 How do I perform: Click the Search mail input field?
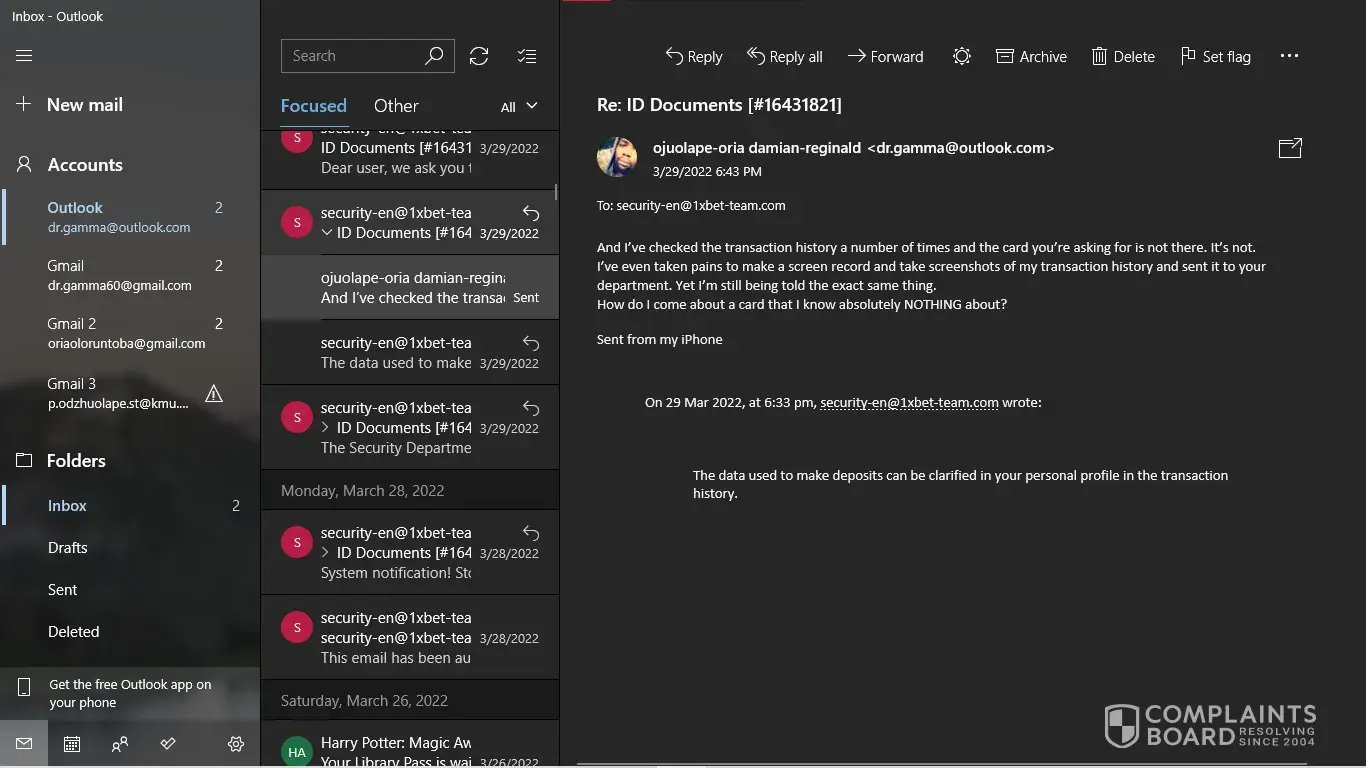click(352, 56)
